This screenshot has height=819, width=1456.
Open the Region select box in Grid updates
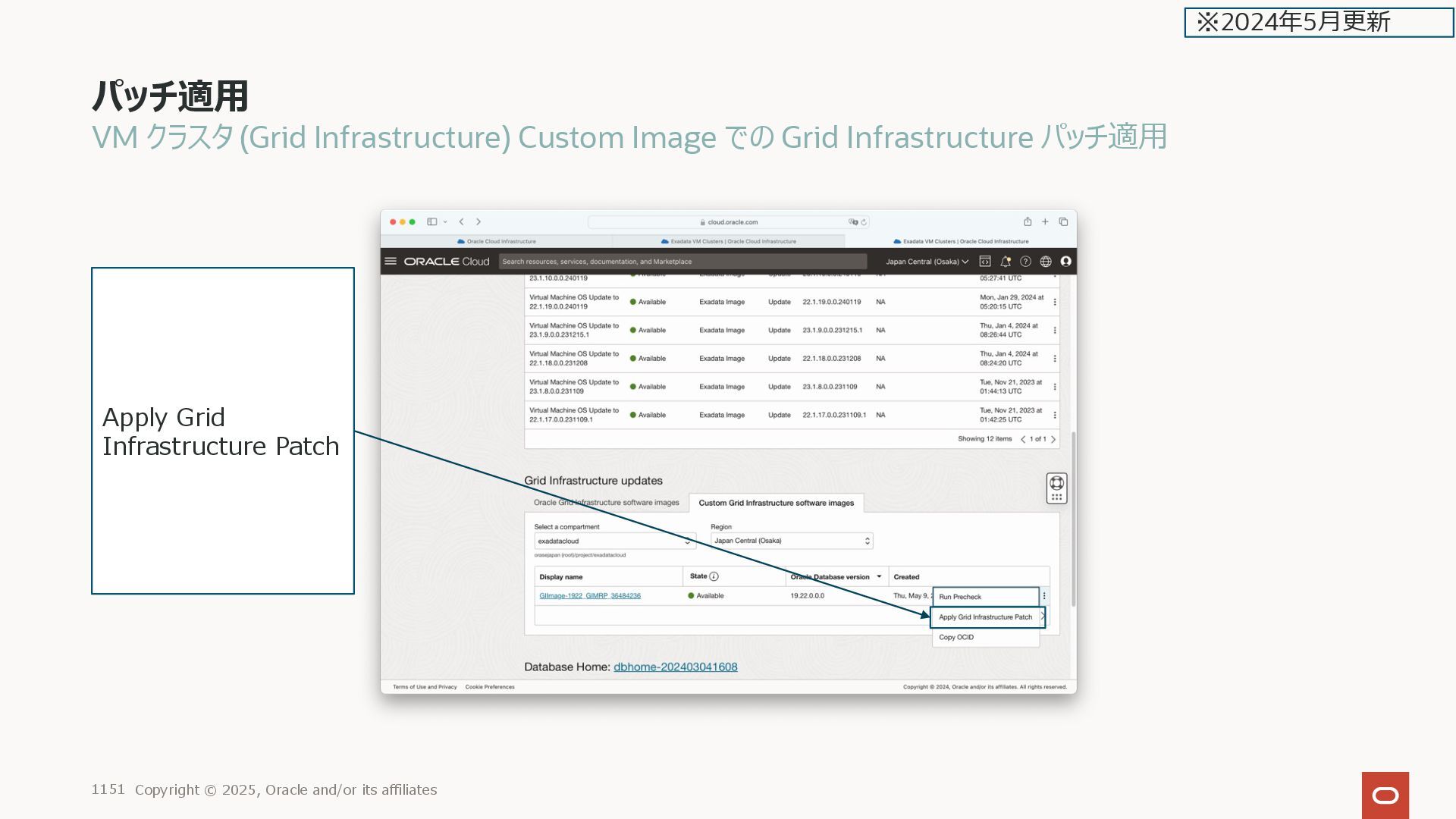point(791,541)
